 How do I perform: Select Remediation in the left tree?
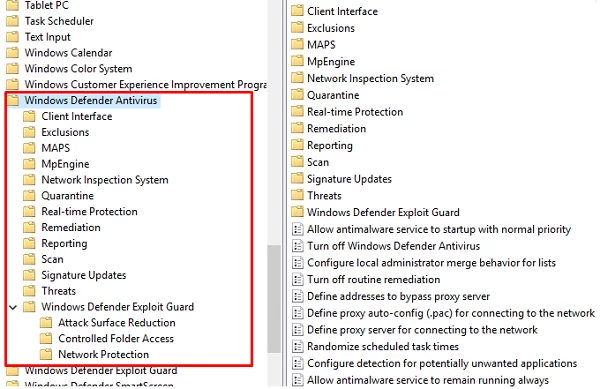click(71, 228)
